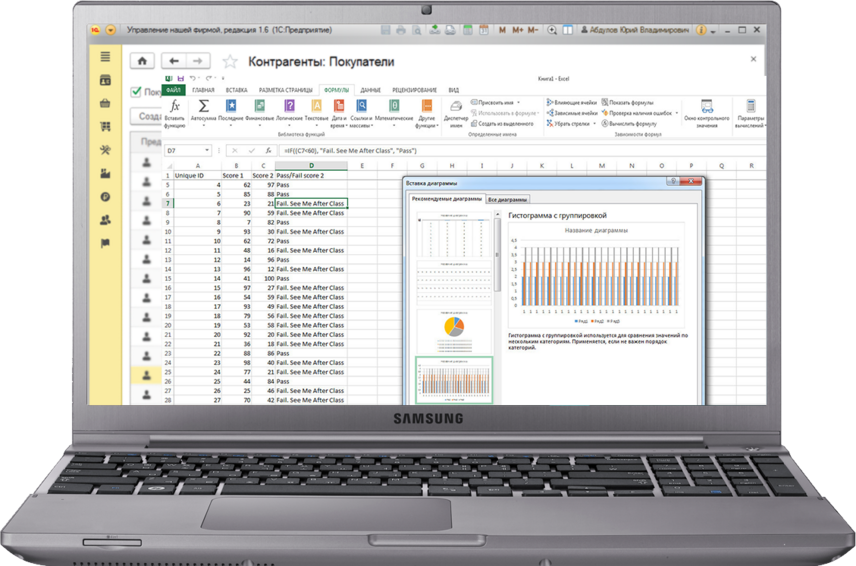Select the first recommended chart thumbnail
Image resolution: width=856 pixels, height=566 pixels.
(x=454, y=235)
